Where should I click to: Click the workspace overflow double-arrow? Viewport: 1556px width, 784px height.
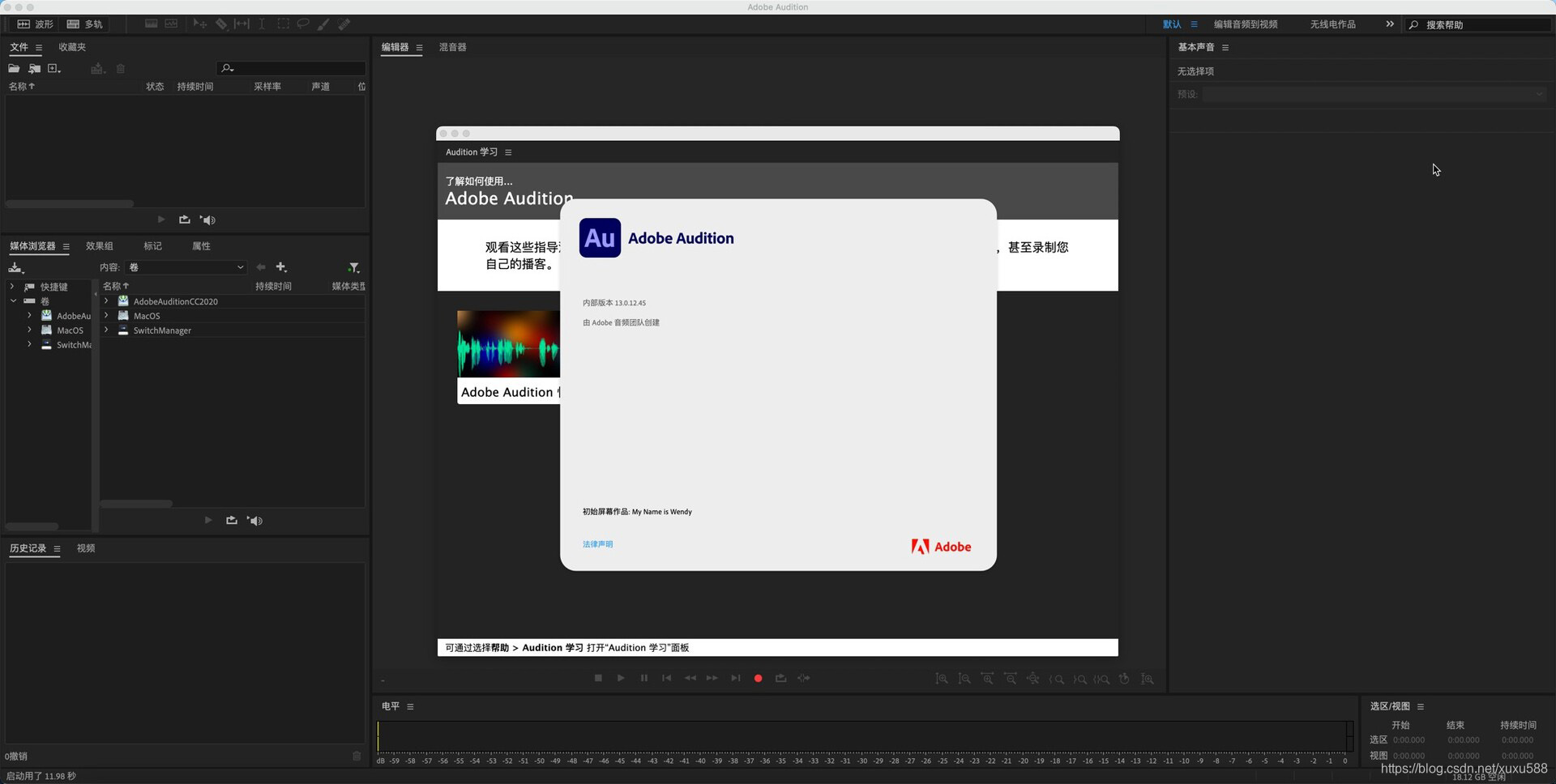(x=1390, y=24)
